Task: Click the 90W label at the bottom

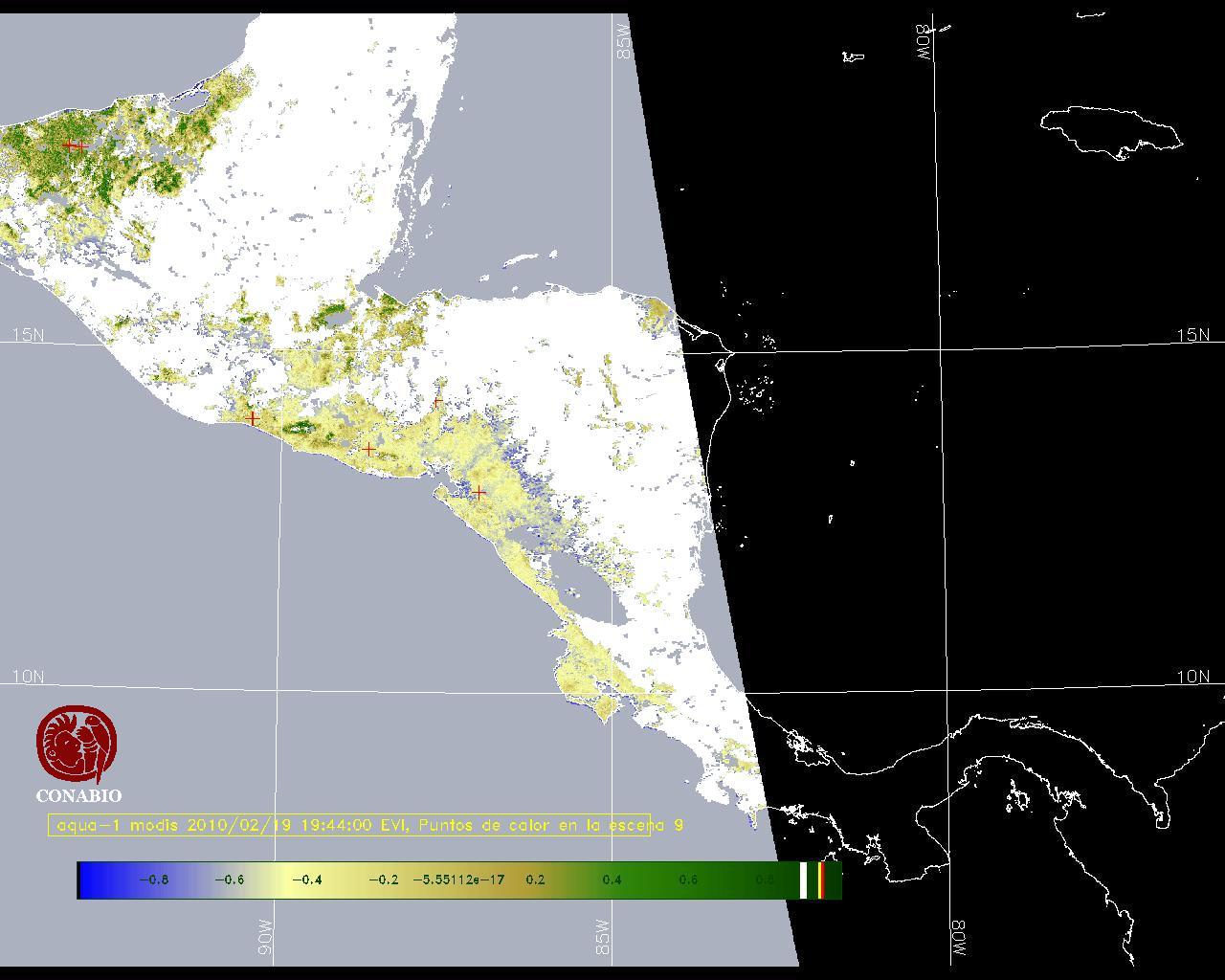Action: [265, 937]
